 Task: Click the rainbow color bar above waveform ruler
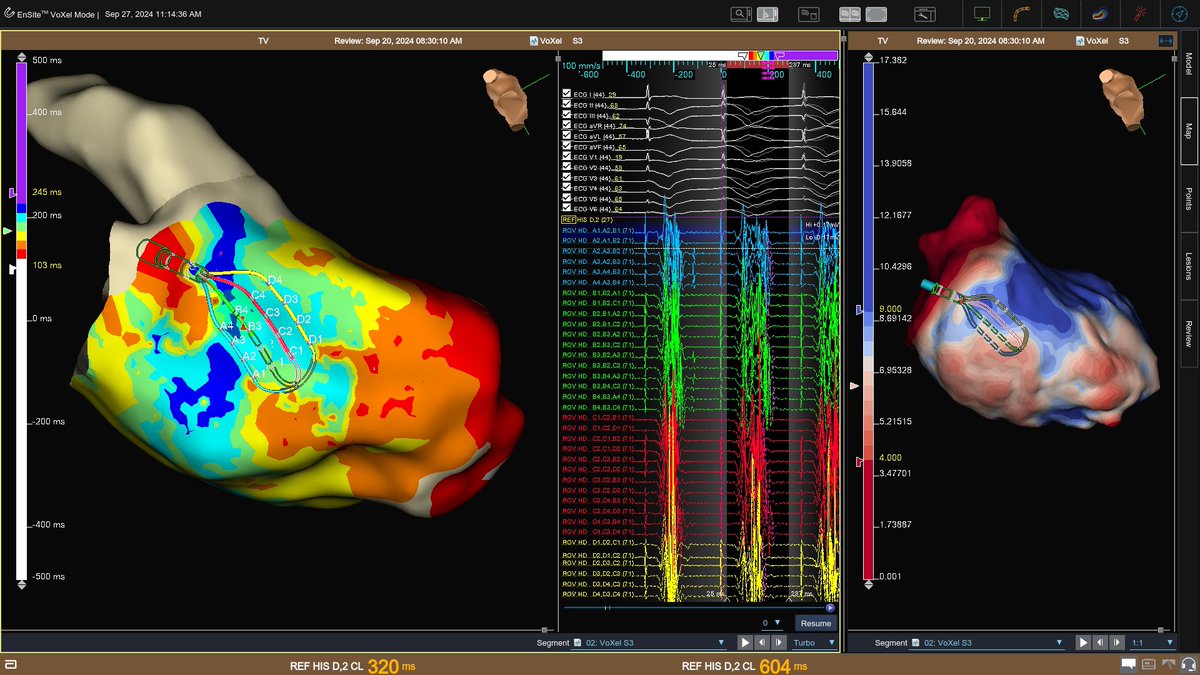point(719,55)
